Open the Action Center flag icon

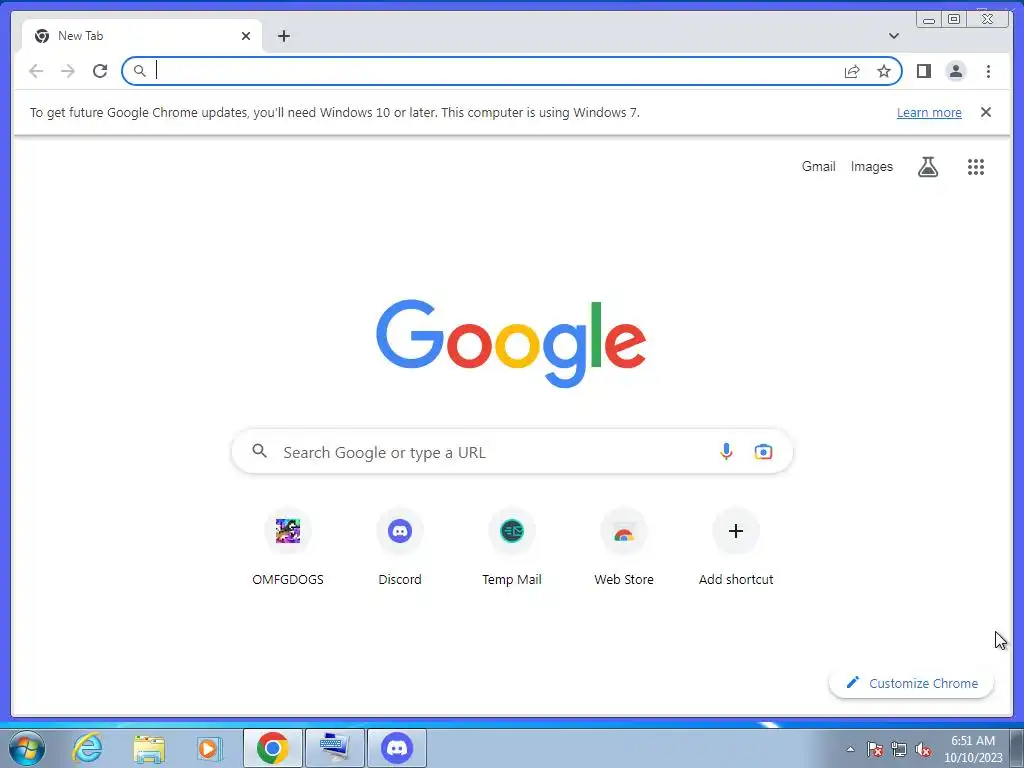[x=875, y=749]
